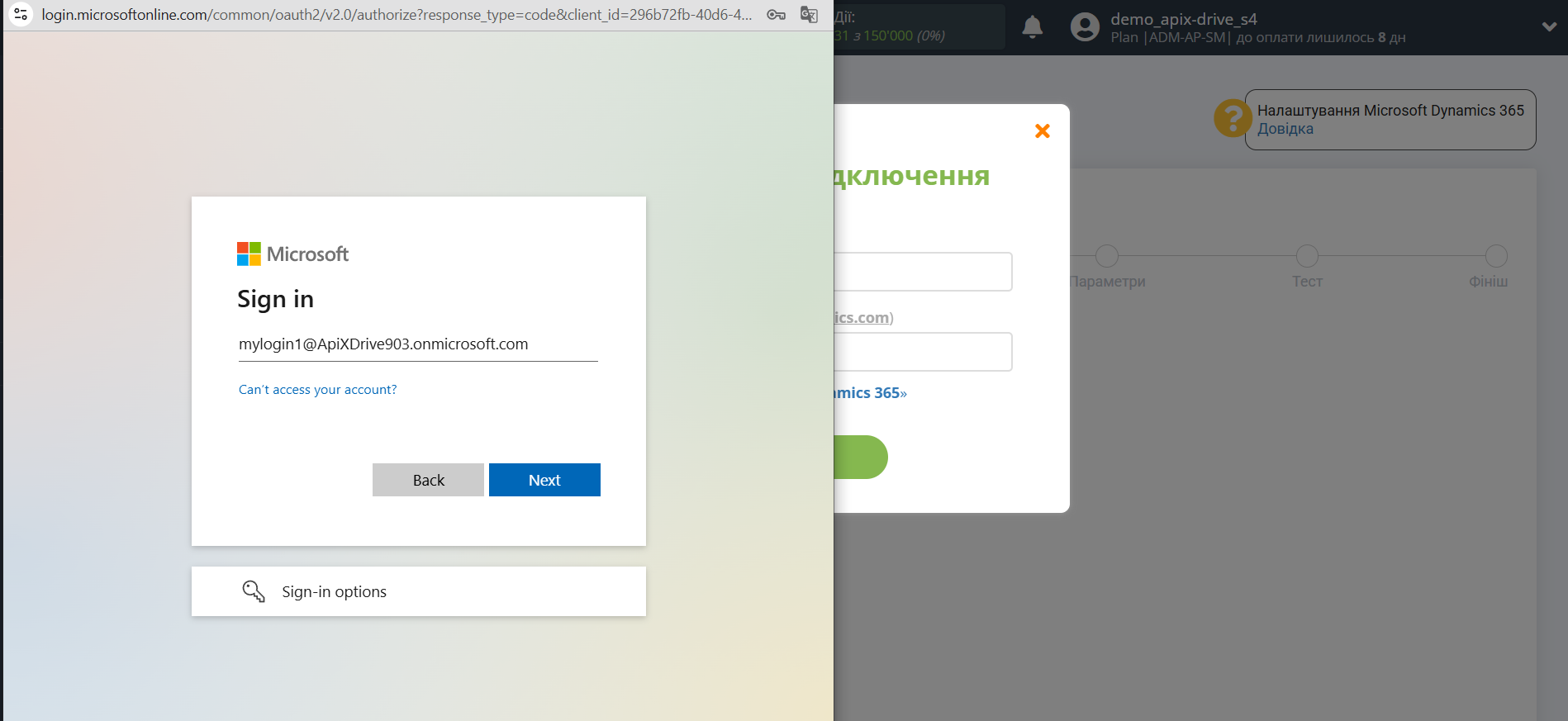Click the address bar URL

click(x=397, y=15)
